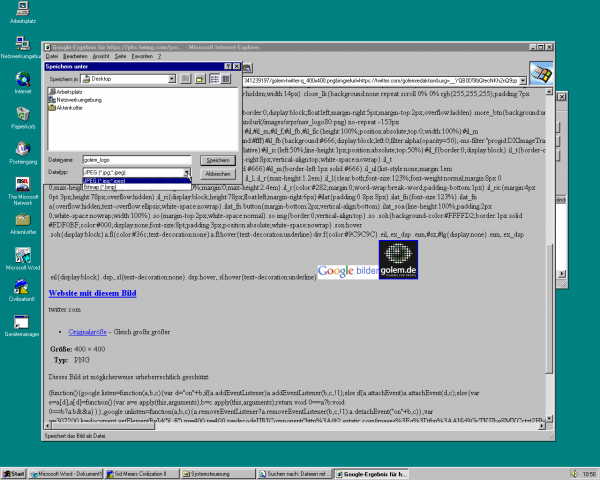Image resolution: width=600 pixels, height=480 pixels.
Task: Select the Papierkorb recycle bin icon
Action: click(x=23, y=118)
